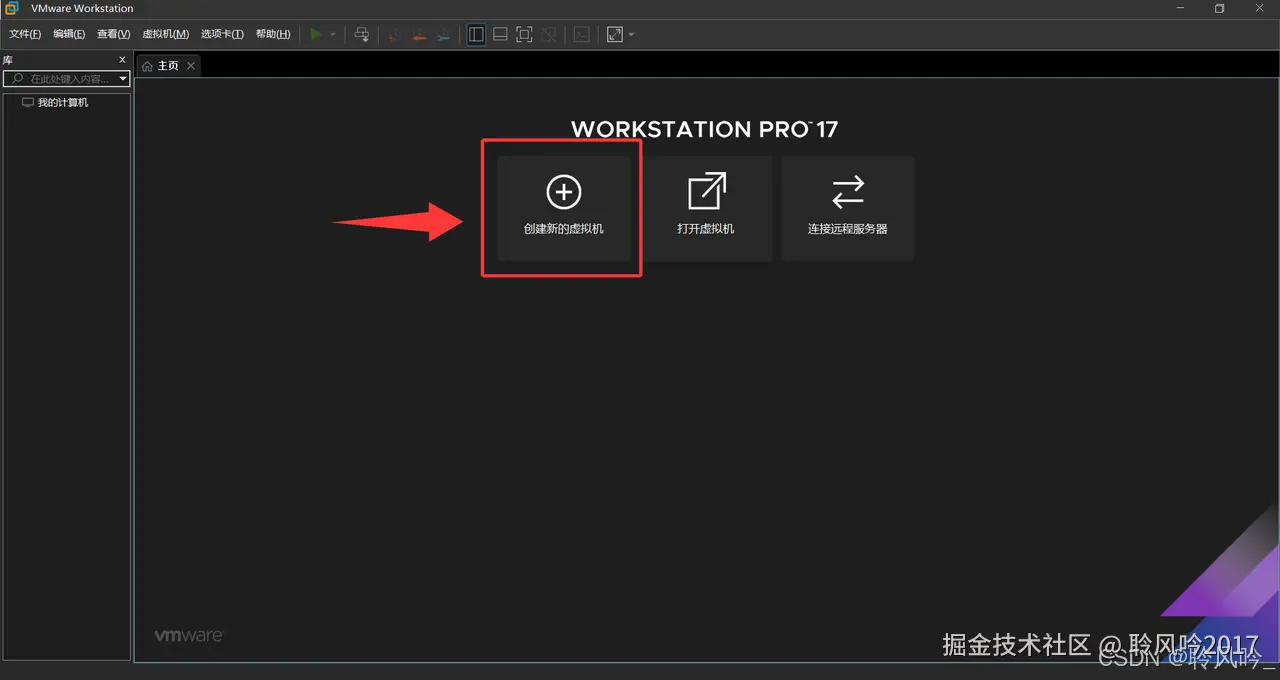Close the 主页 tab
The width and height of the screenshot is (1280, 680).
(191, 65)
